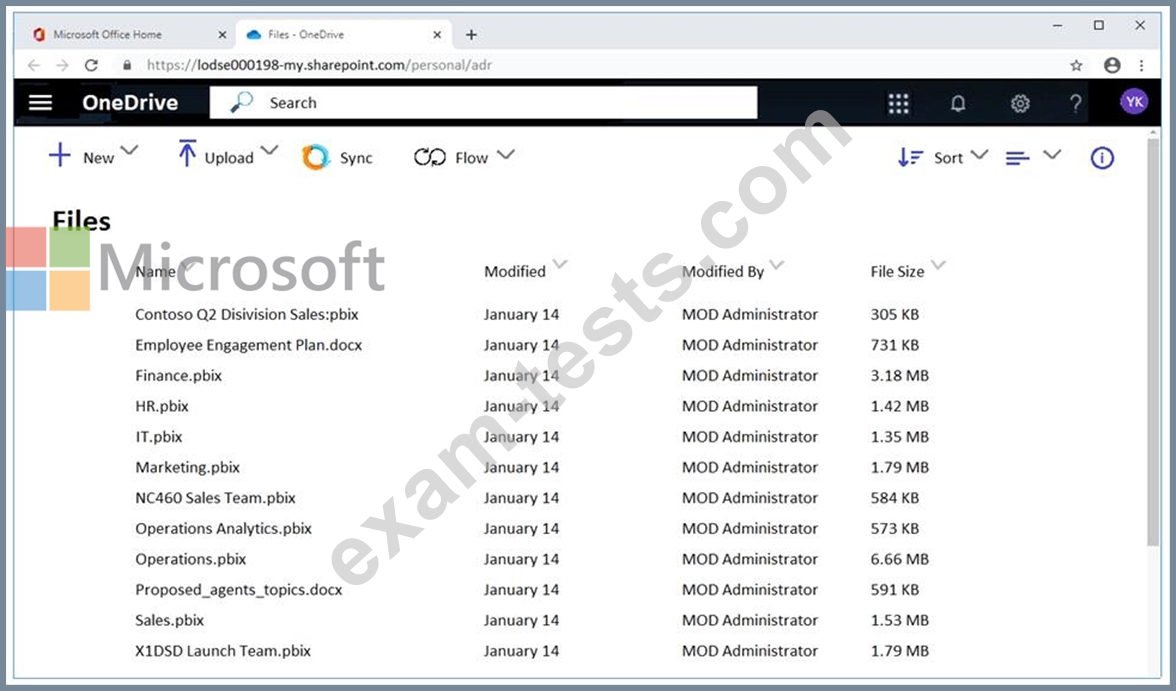This screenshot has width=1176, height=691.
Task: Click the view options lines icon
Action: pos(1018,158)
